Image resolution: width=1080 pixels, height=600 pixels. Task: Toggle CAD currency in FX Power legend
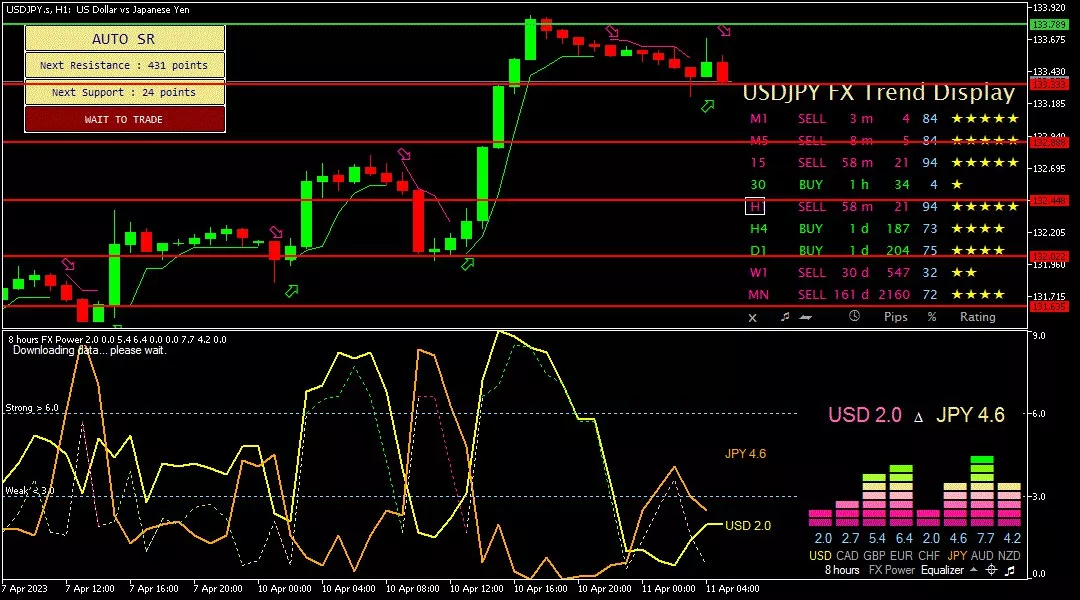[847, 555]
